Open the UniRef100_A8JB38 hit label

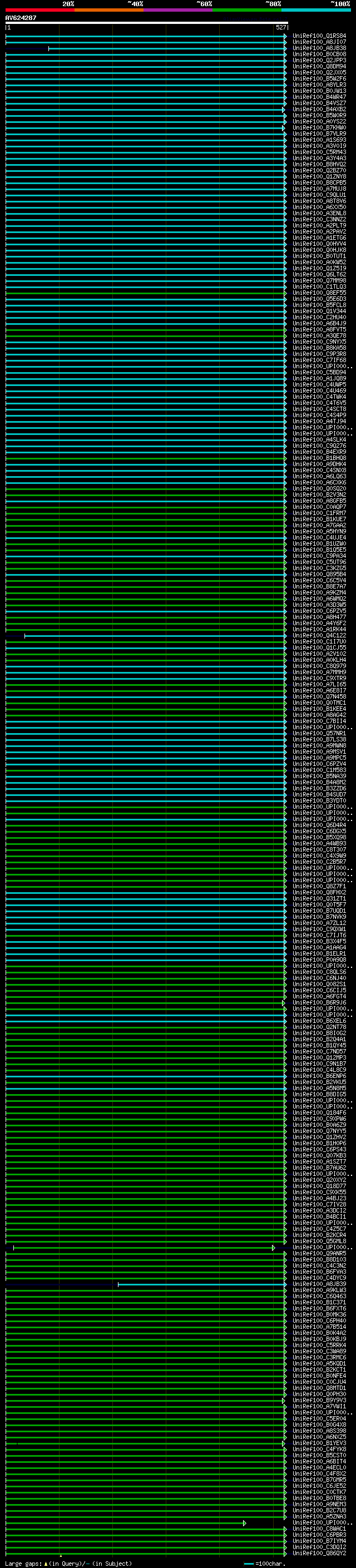pyautogui.click(x=319, y=48)
